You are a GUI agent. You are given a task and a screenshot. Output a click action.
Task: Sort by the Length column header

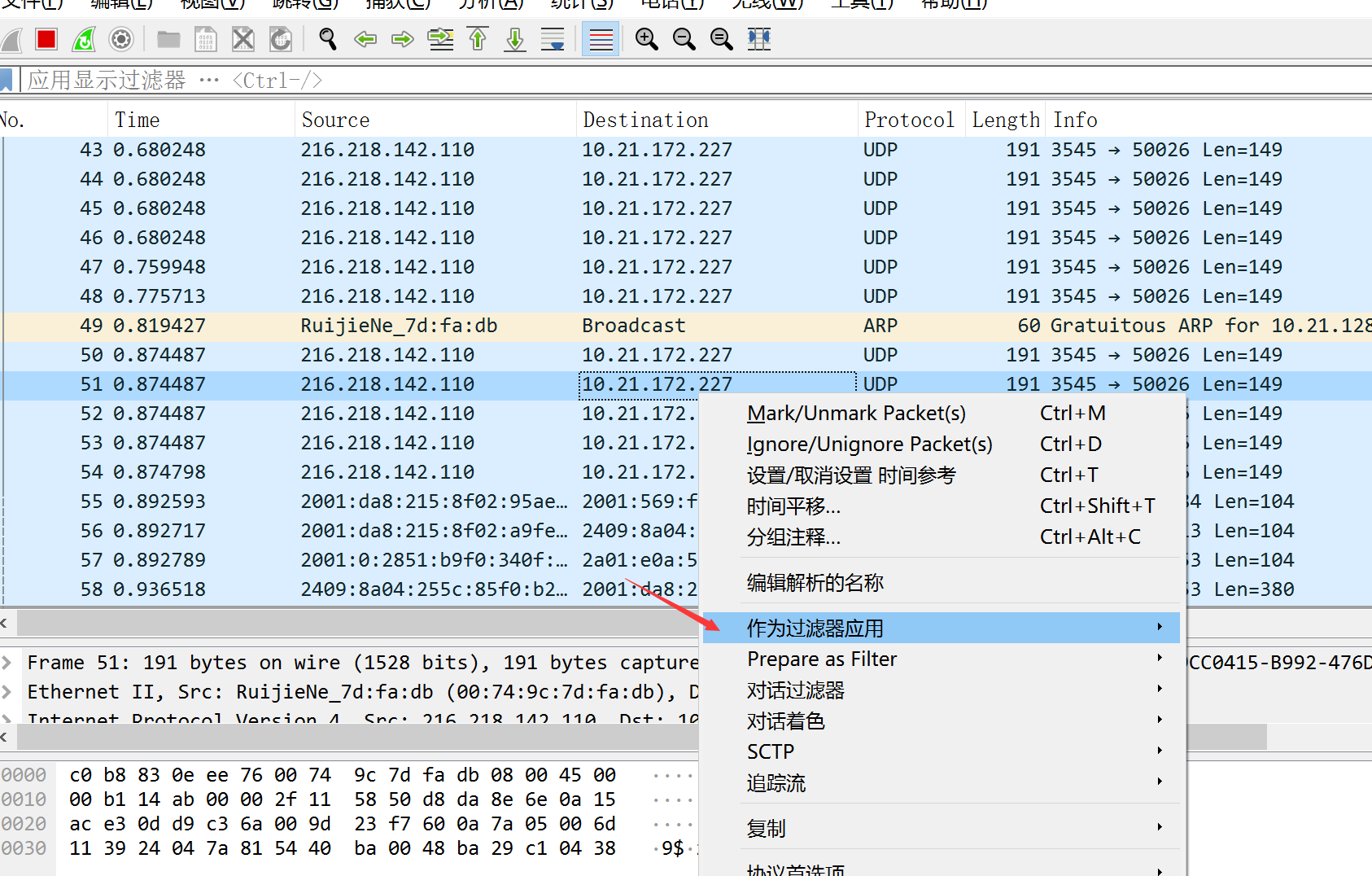click(x=1006, y=120)
